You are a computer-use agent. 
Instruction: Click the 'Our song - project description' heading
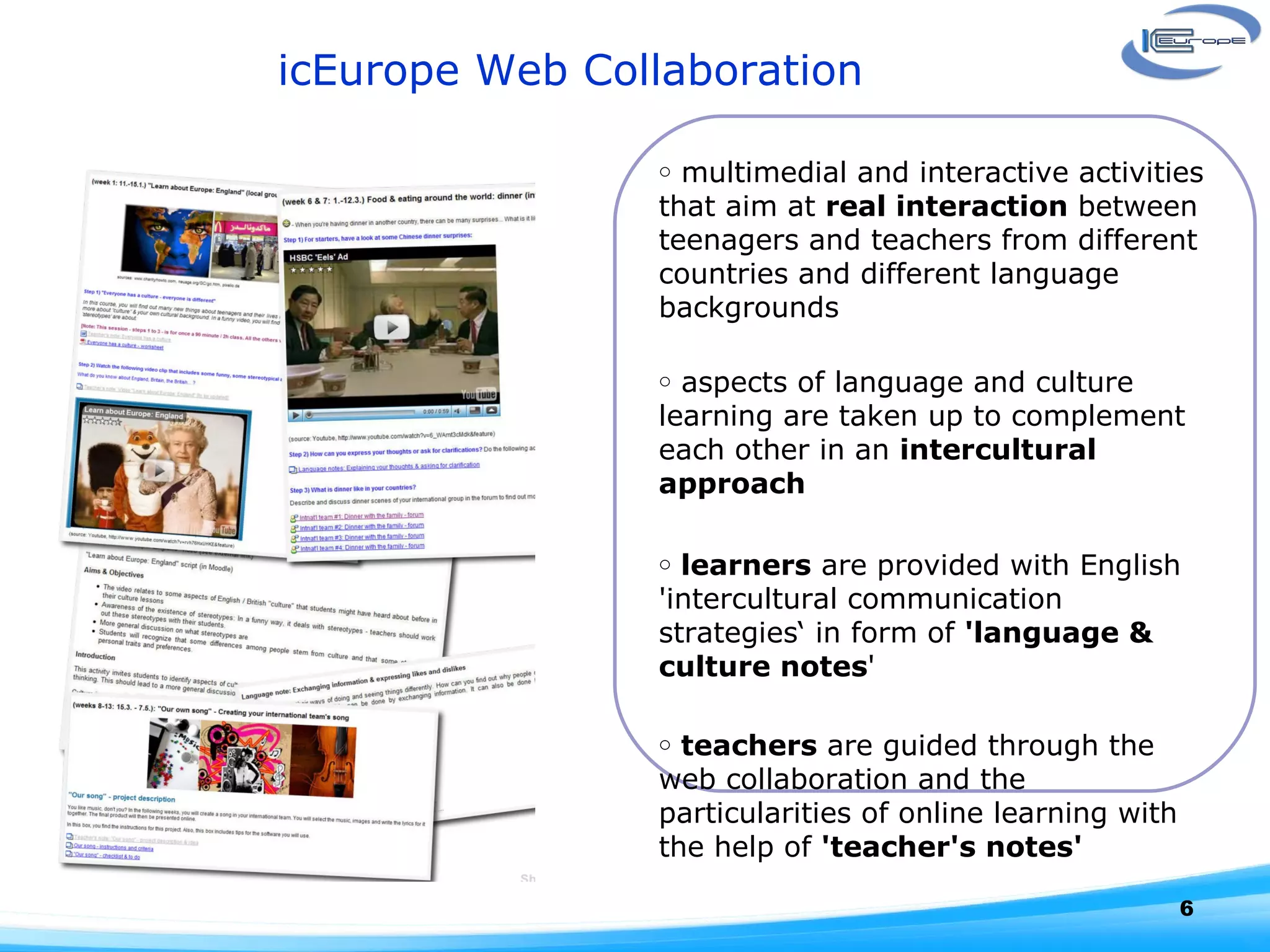122,797
